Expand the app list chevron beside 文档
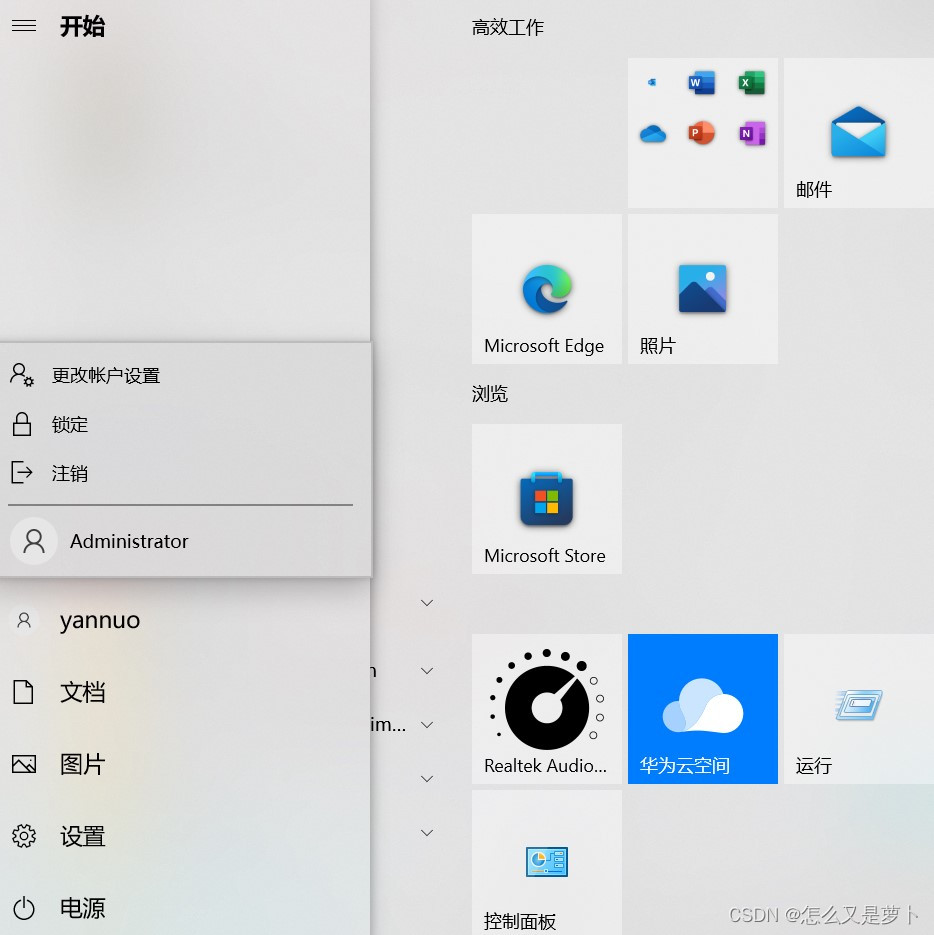The image size is (934, 935). [x=427, y=671]
